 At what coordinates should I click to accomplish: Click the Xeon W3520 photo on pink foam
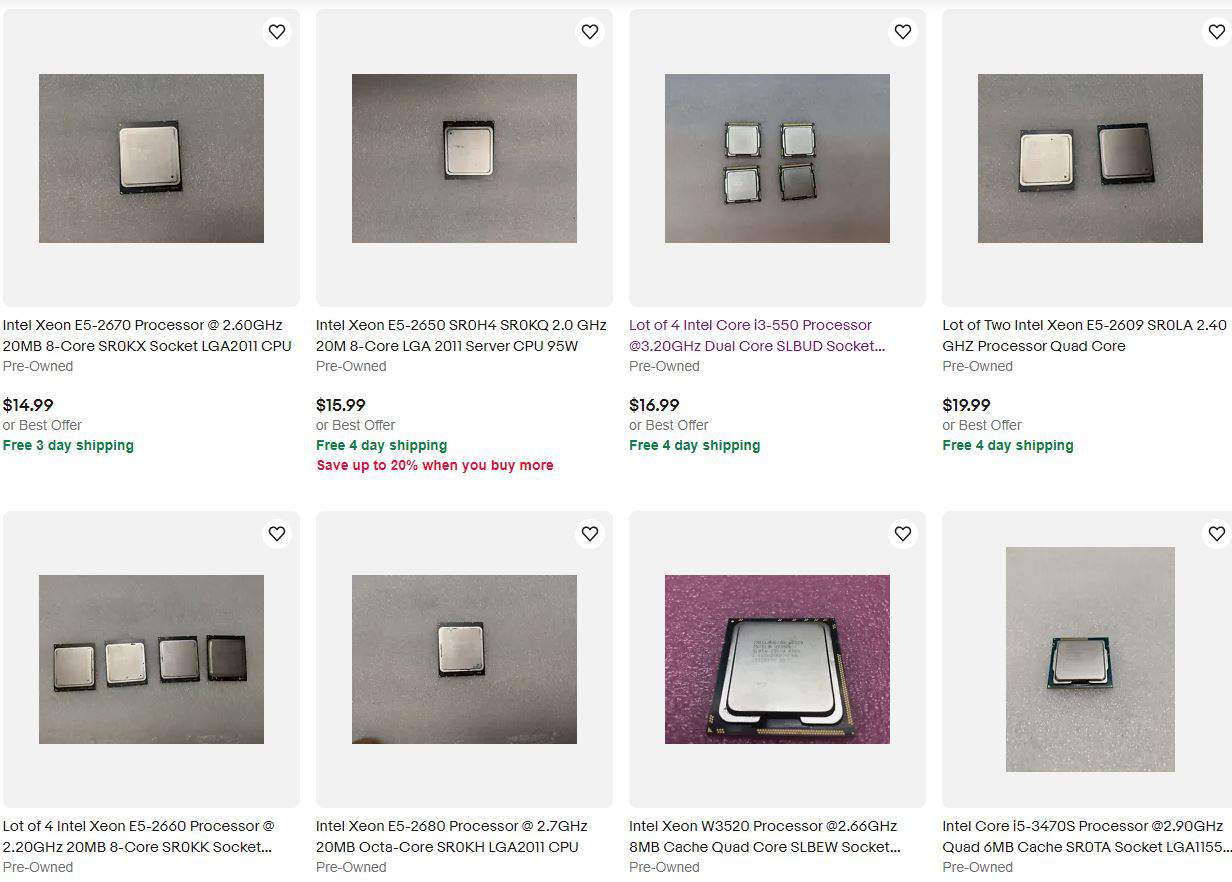[x=777, y=659]
